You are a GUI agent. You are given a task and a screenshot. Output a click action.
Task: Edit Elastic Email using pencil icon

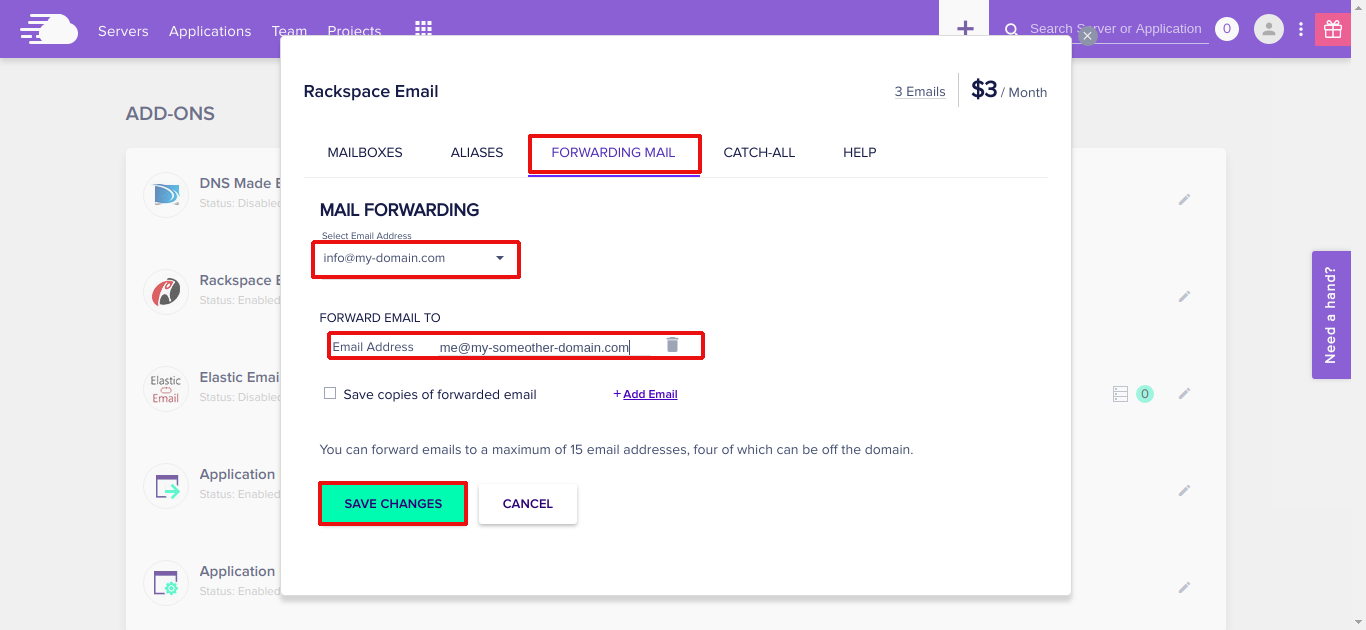tap(1184, 393)
